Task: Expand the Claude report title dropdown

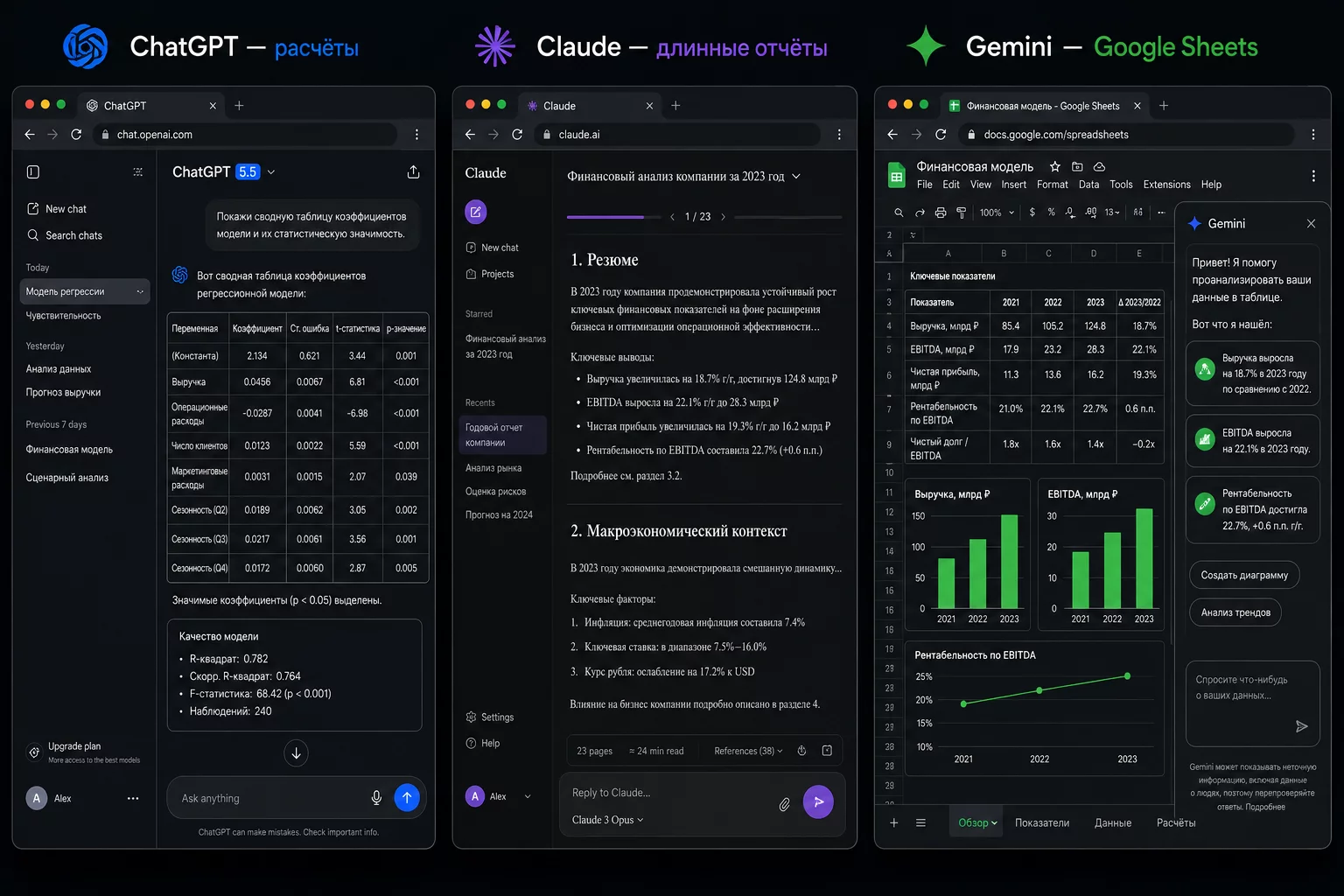Action: click(796, 176)
